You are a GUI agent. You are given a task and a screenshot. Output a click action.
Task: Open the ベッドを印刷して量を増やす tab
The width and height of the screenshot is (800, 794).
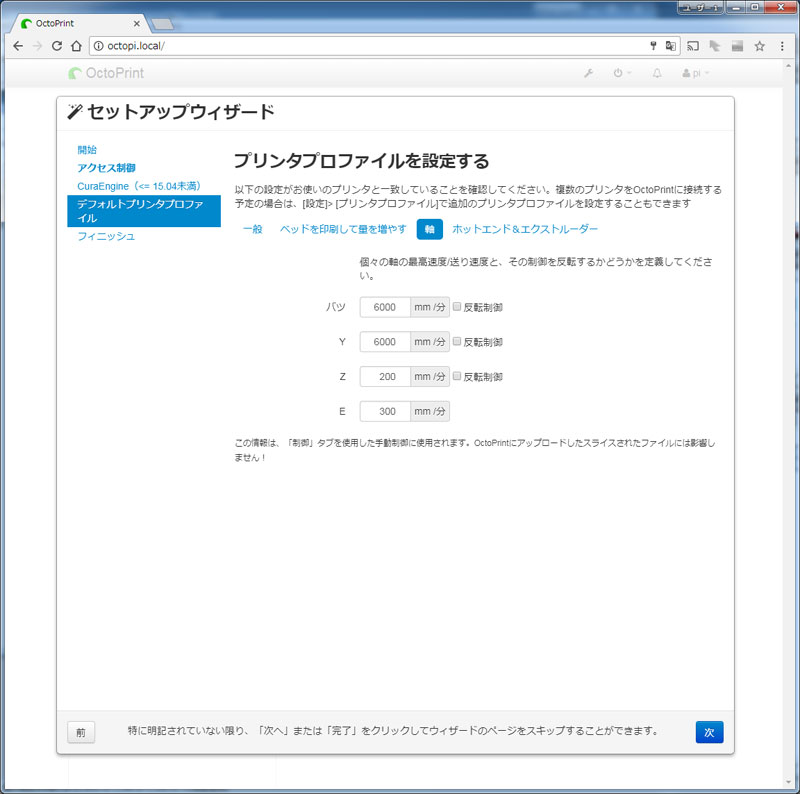point(343,229)
